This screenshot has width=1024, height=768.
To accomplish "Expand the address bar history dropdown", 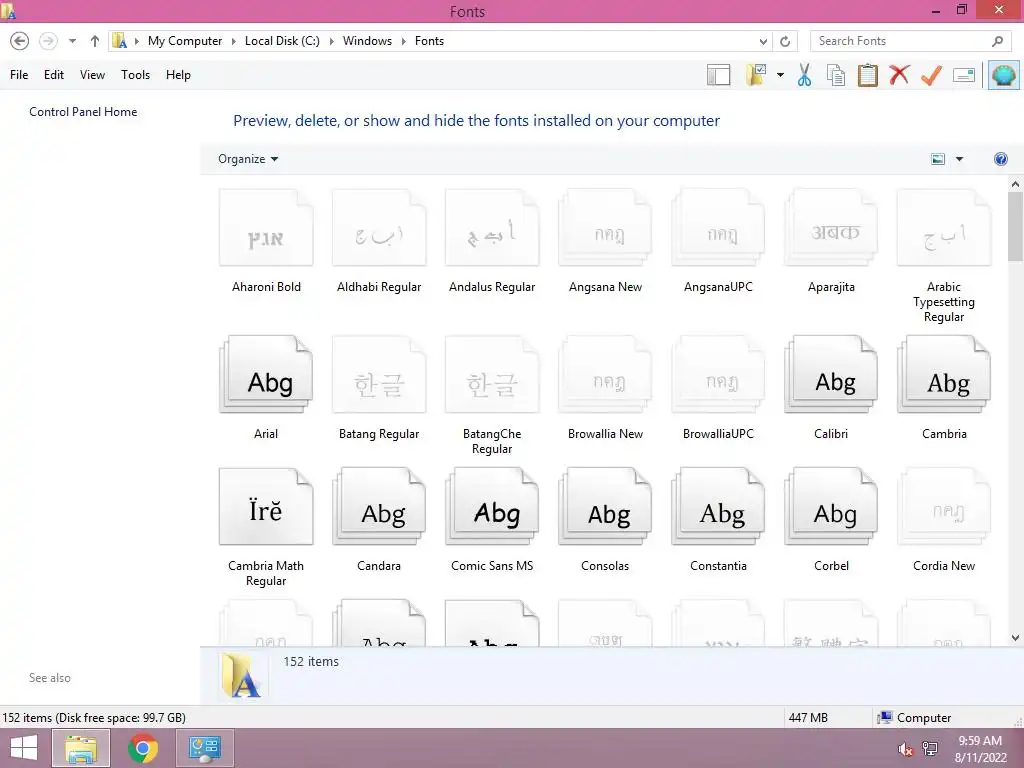I will (x=763, y=41).
